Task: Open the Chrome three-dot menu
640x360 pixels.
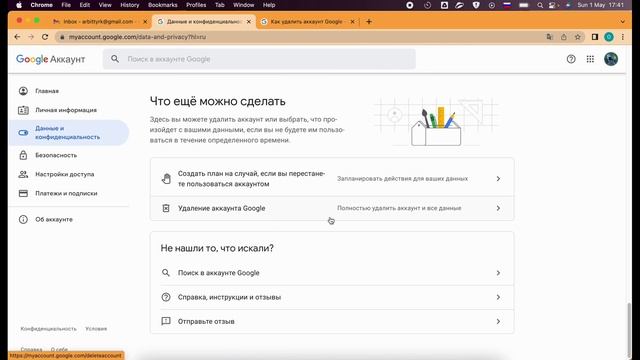Action: coord(622,37)
